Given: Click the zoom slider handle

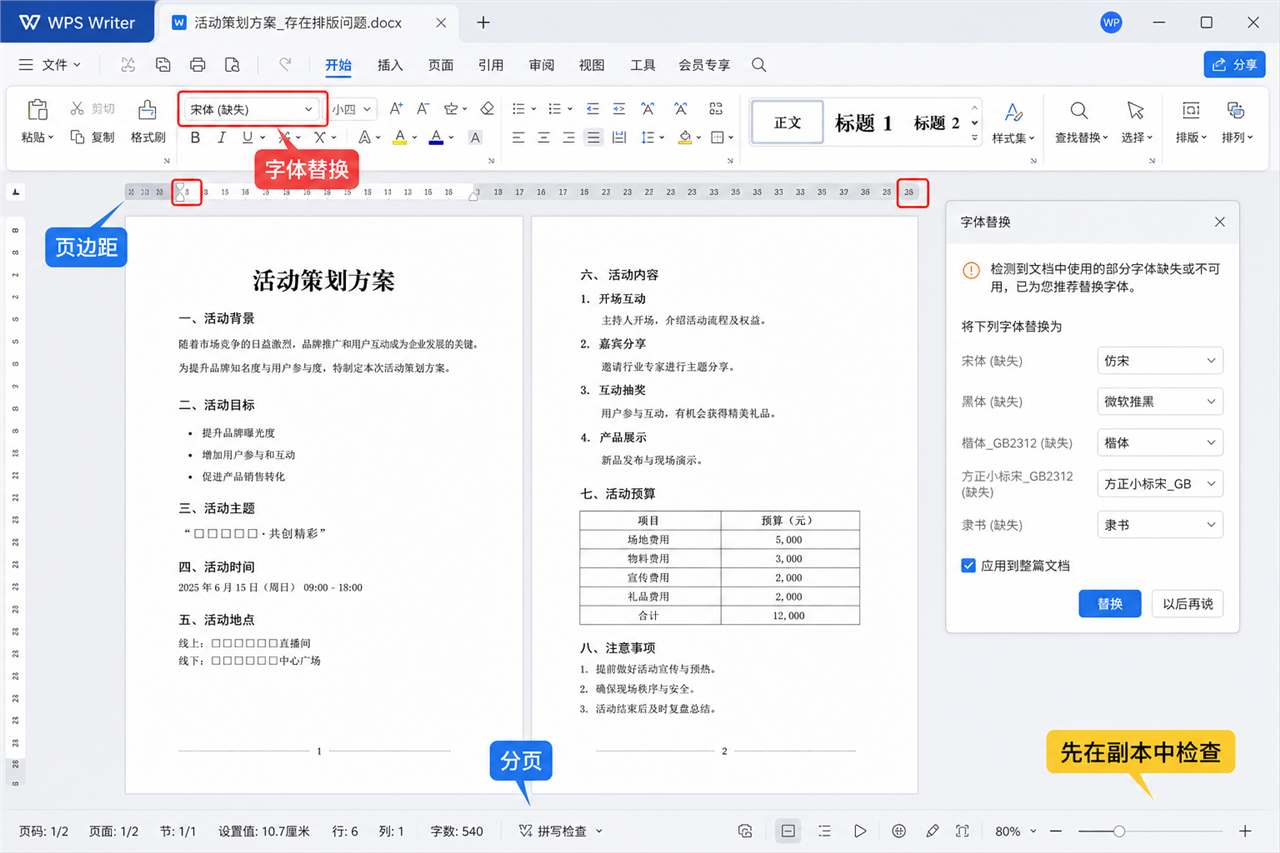Looking at the screenshot, I should point(1120,831).
